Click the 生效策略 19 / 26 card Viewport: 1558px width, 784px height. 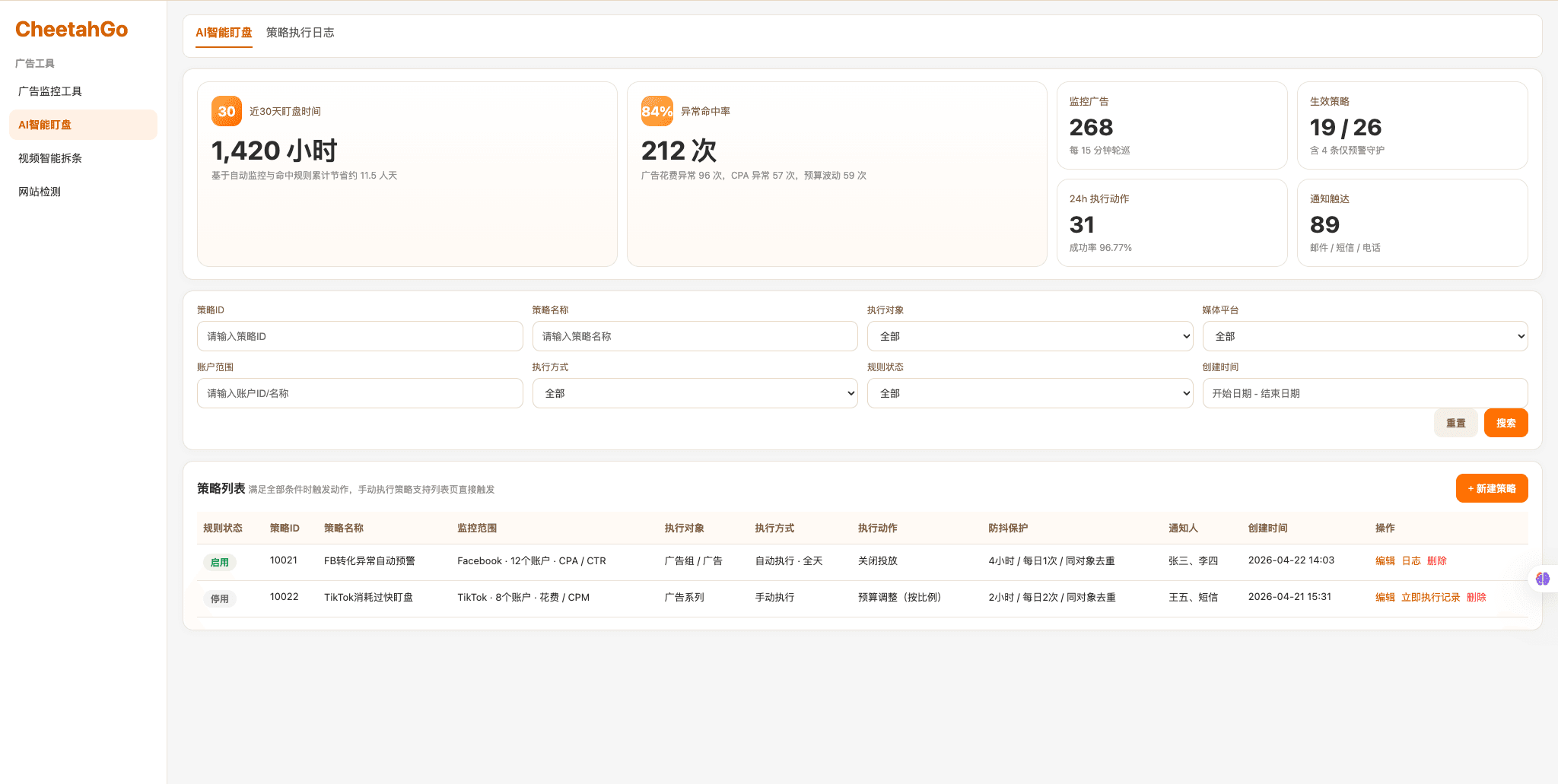(x=1413, y=125)
